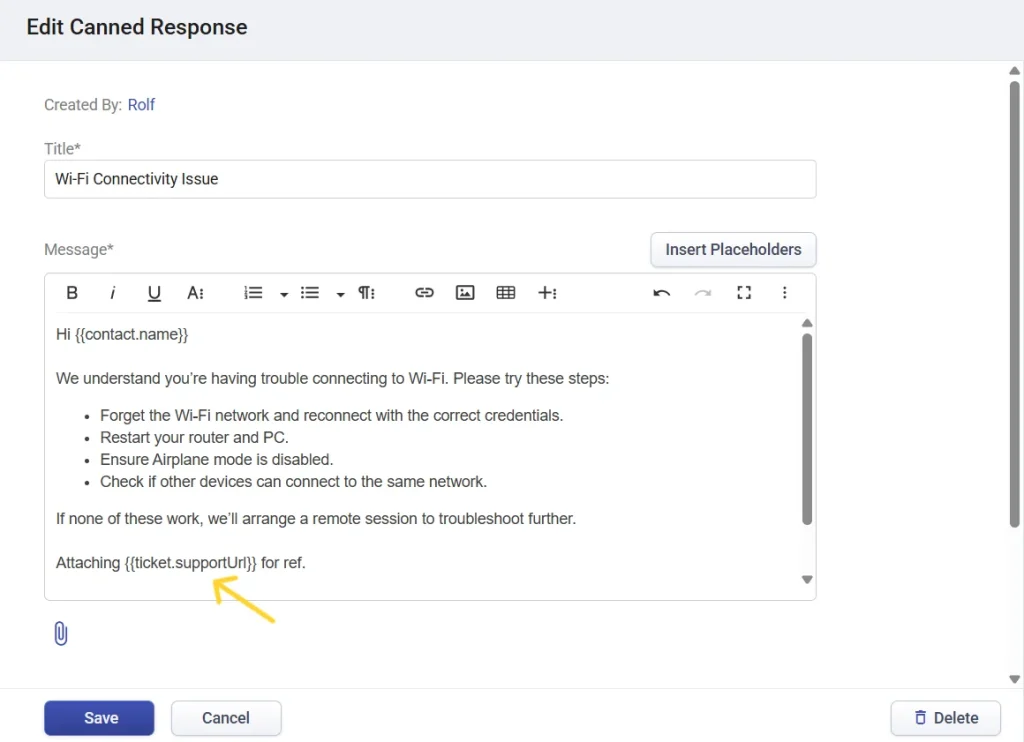
Task: Switch editor to fullscreen mode
Action: pyautogui.click(x=744, y=293)
